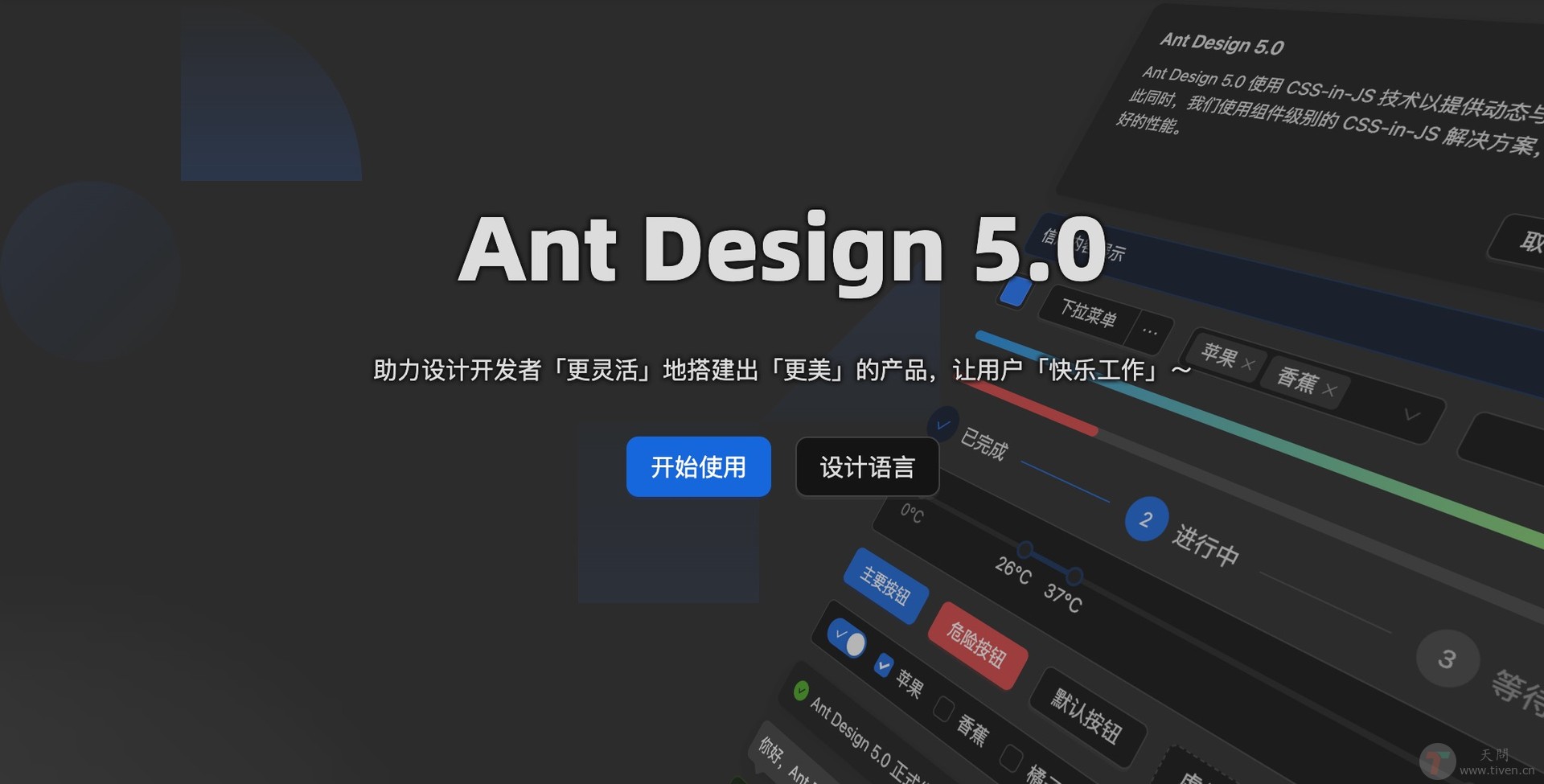Click the 已完成 step check icon
This screenshot has width=1544, height=784.
pyautogui.click(x=942, y=424)
